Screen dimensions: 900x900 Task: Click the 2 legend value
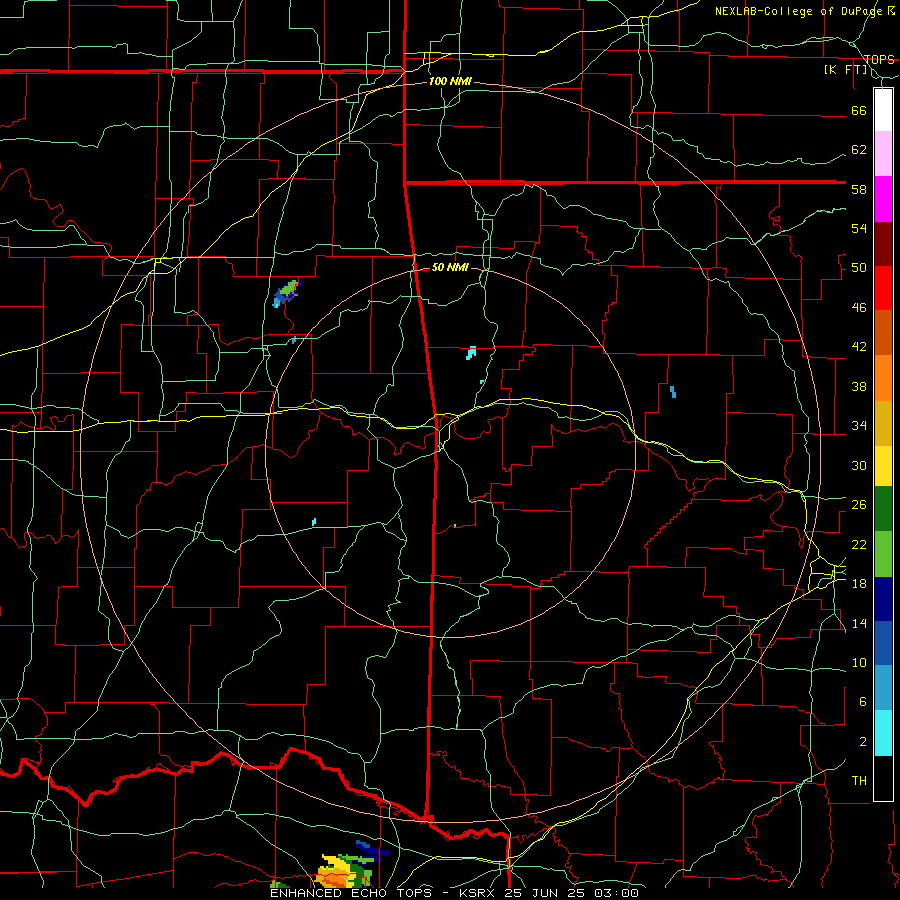[x=863, y=742]
